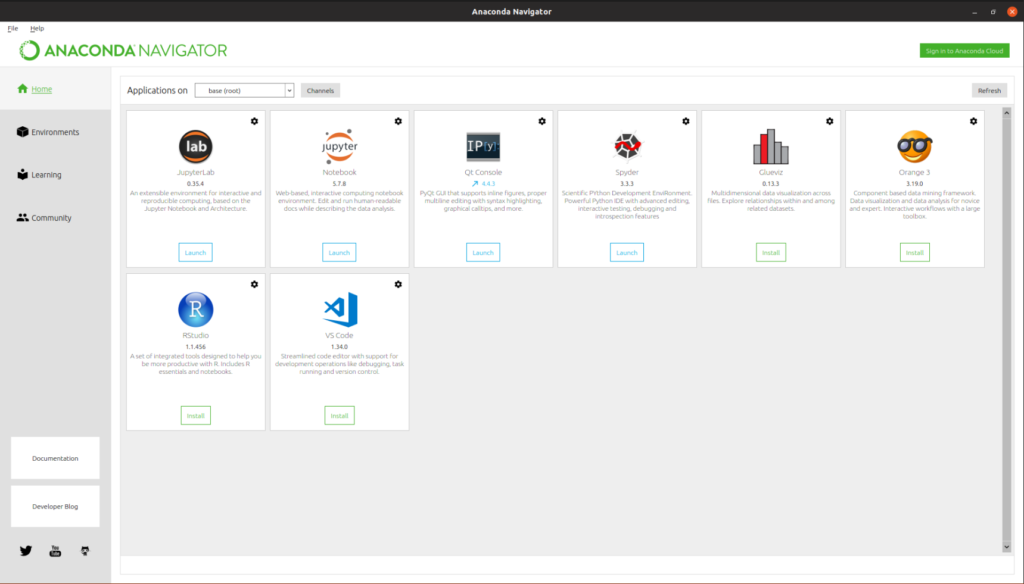Click the Jupyter Notebook logo icon
The image size is (1024, 584).
coord(340,146)
